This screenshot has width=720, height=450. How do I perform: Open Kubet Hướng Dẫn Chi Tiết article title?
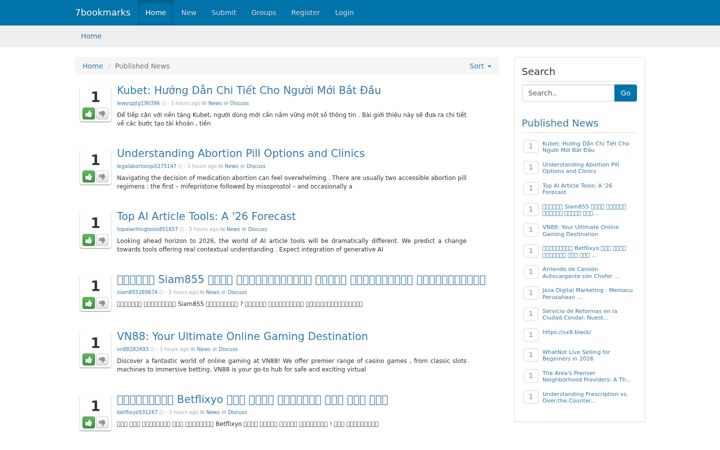coord(249,90)
